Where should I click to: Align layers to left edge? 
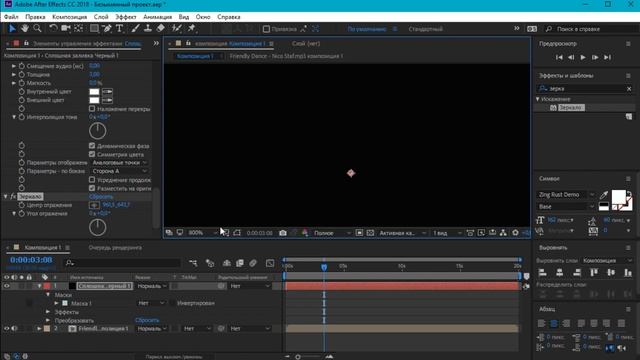pyautogui.click(x=542, y=273)
